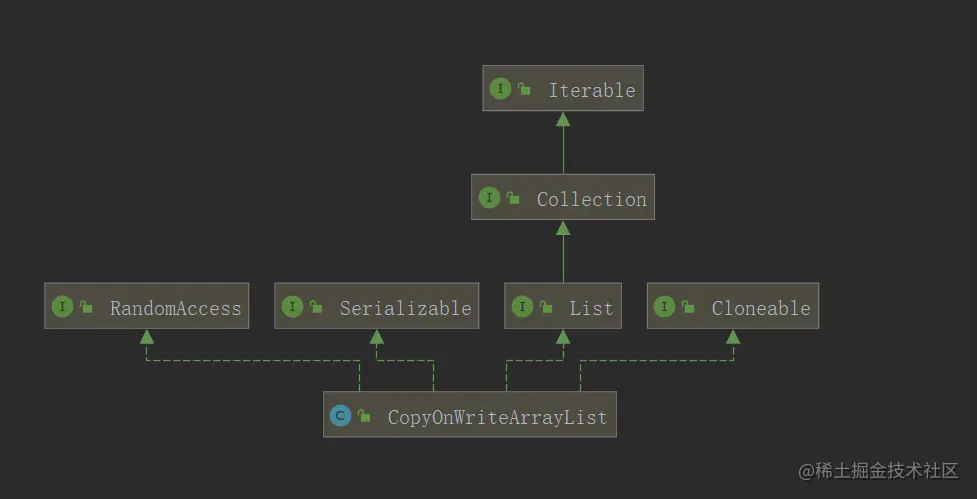Click the lock icon on the RandomAccess node
This screenshot has width=977, height=499.
coord(86,308)
